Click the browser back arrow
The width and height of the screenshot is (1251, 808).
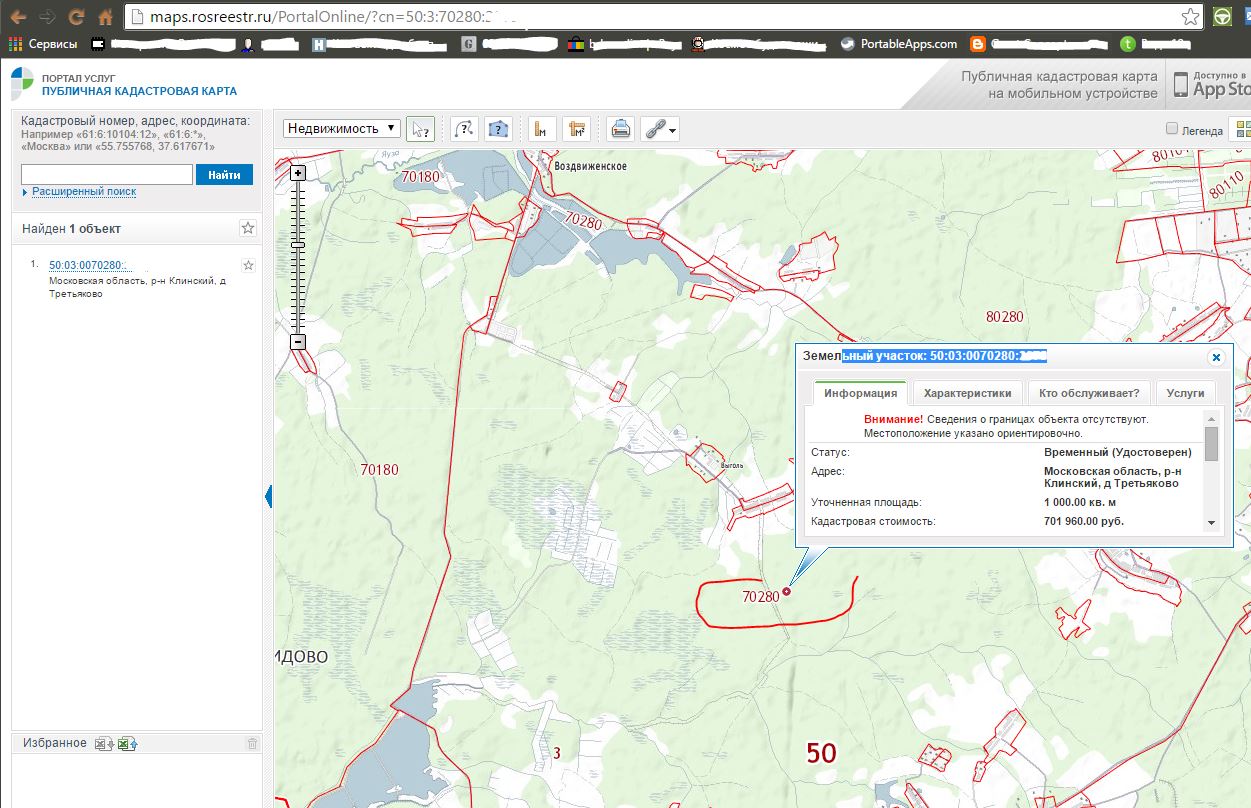[18, 17]
